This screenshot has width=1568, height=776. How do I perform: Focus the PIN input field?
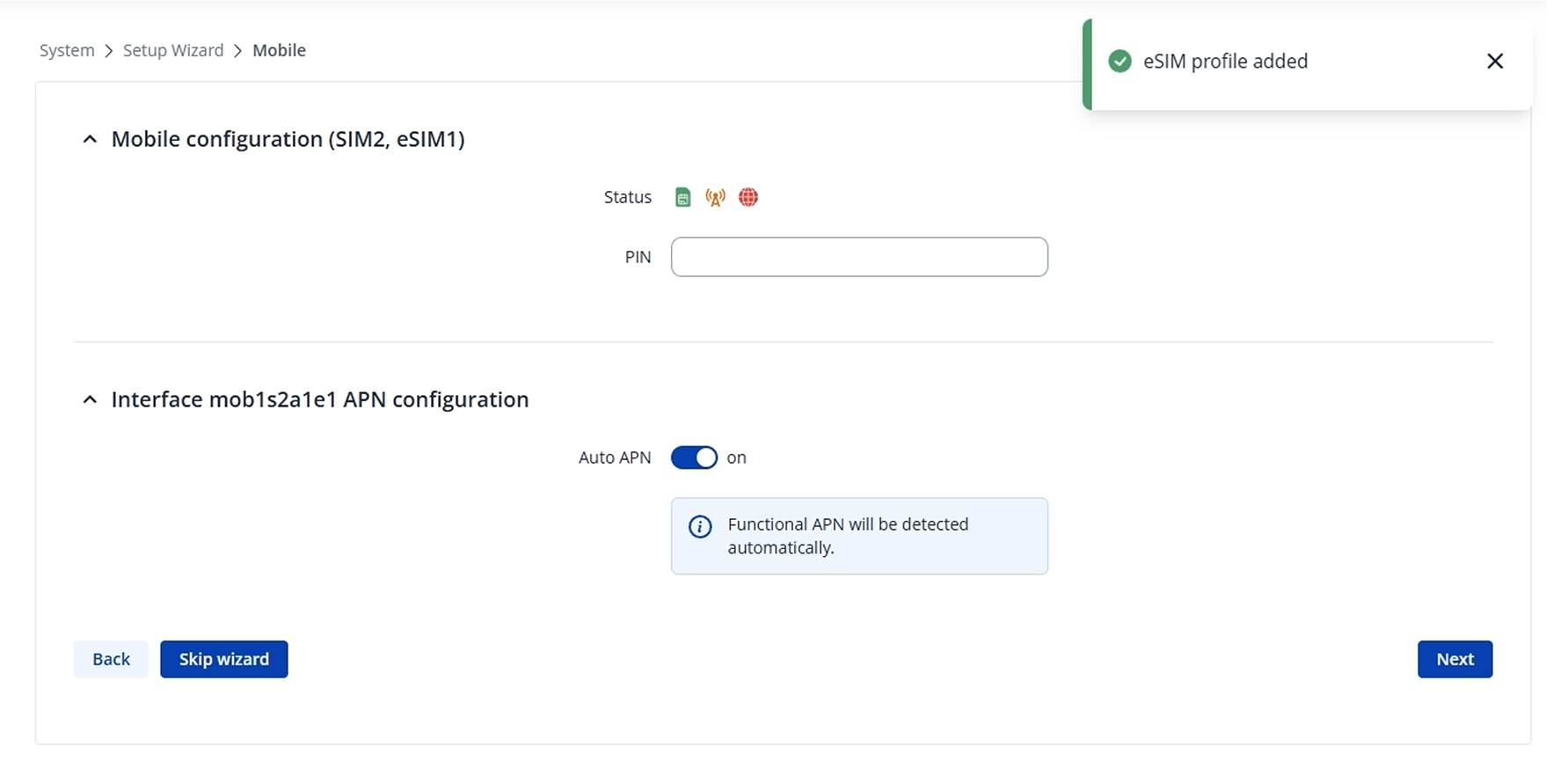pos(858,257)
